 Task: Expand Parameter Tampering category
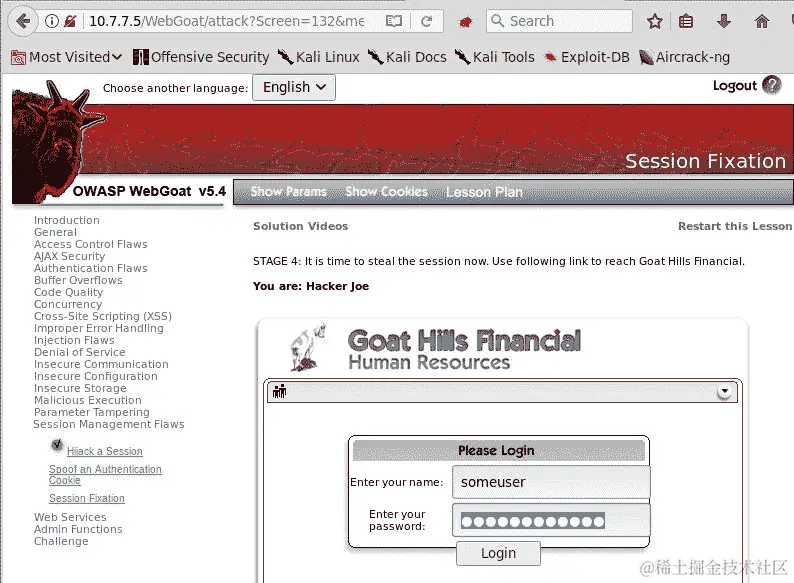pos(92,412)
